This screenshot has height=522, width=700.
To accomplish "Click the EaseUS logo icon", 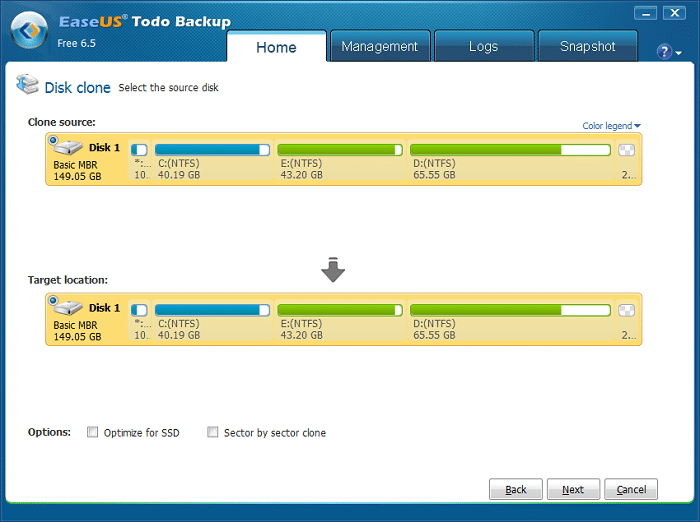I will [29, 30].
